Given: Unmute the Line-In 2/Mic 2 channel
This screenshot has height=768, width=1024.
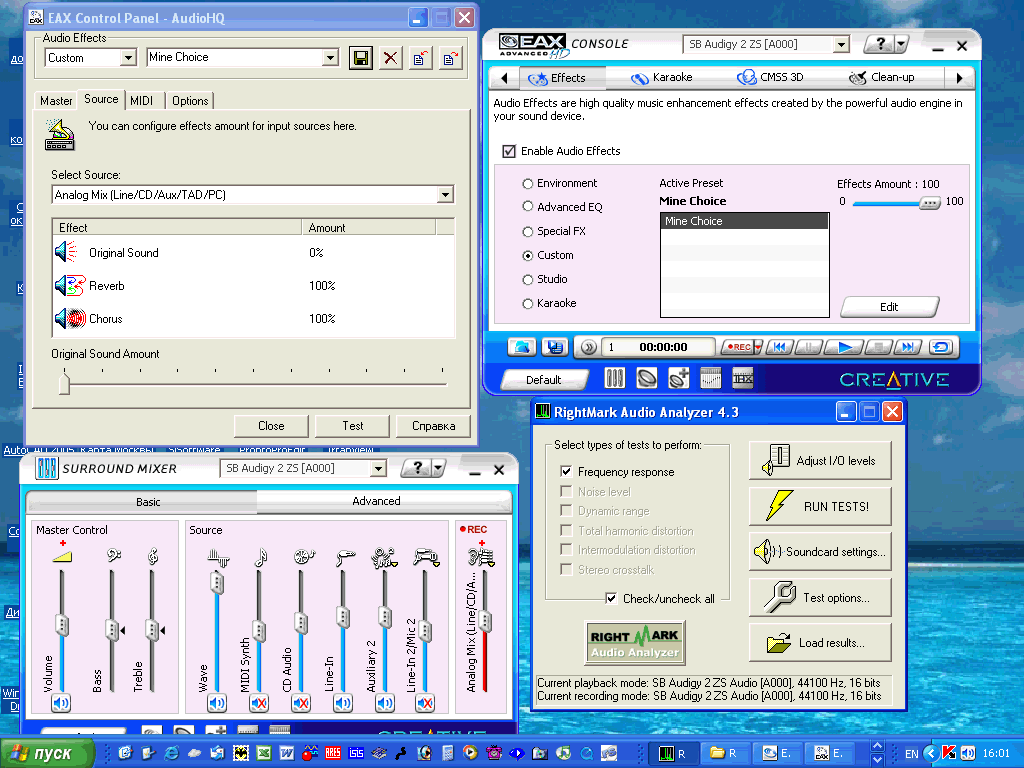Looking at the screenshot, I should point(425,703).
